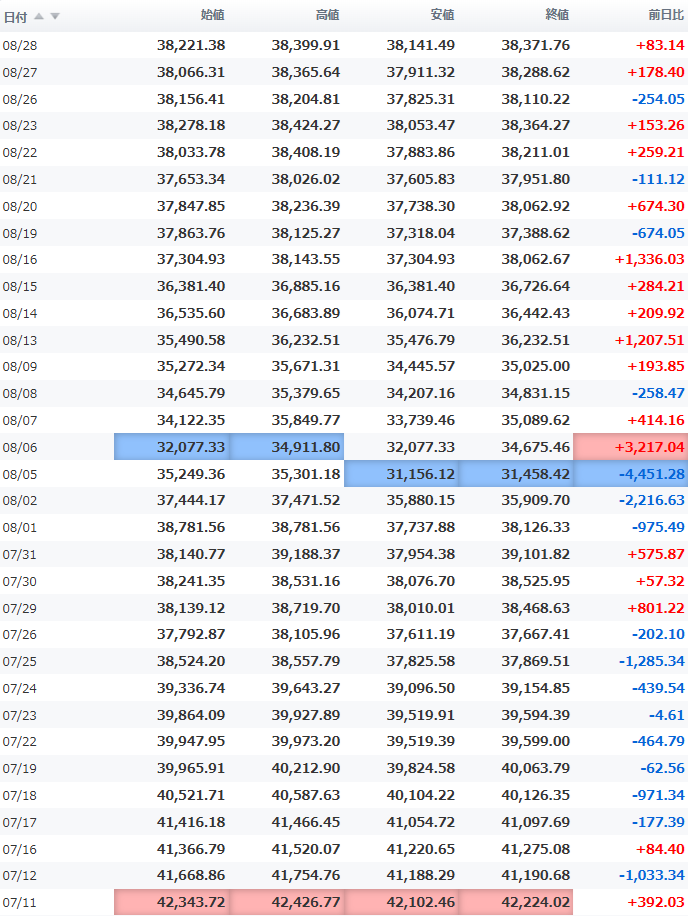Select the change value +83.14
This screenshot has height=916, width=688.
[660, 45]
